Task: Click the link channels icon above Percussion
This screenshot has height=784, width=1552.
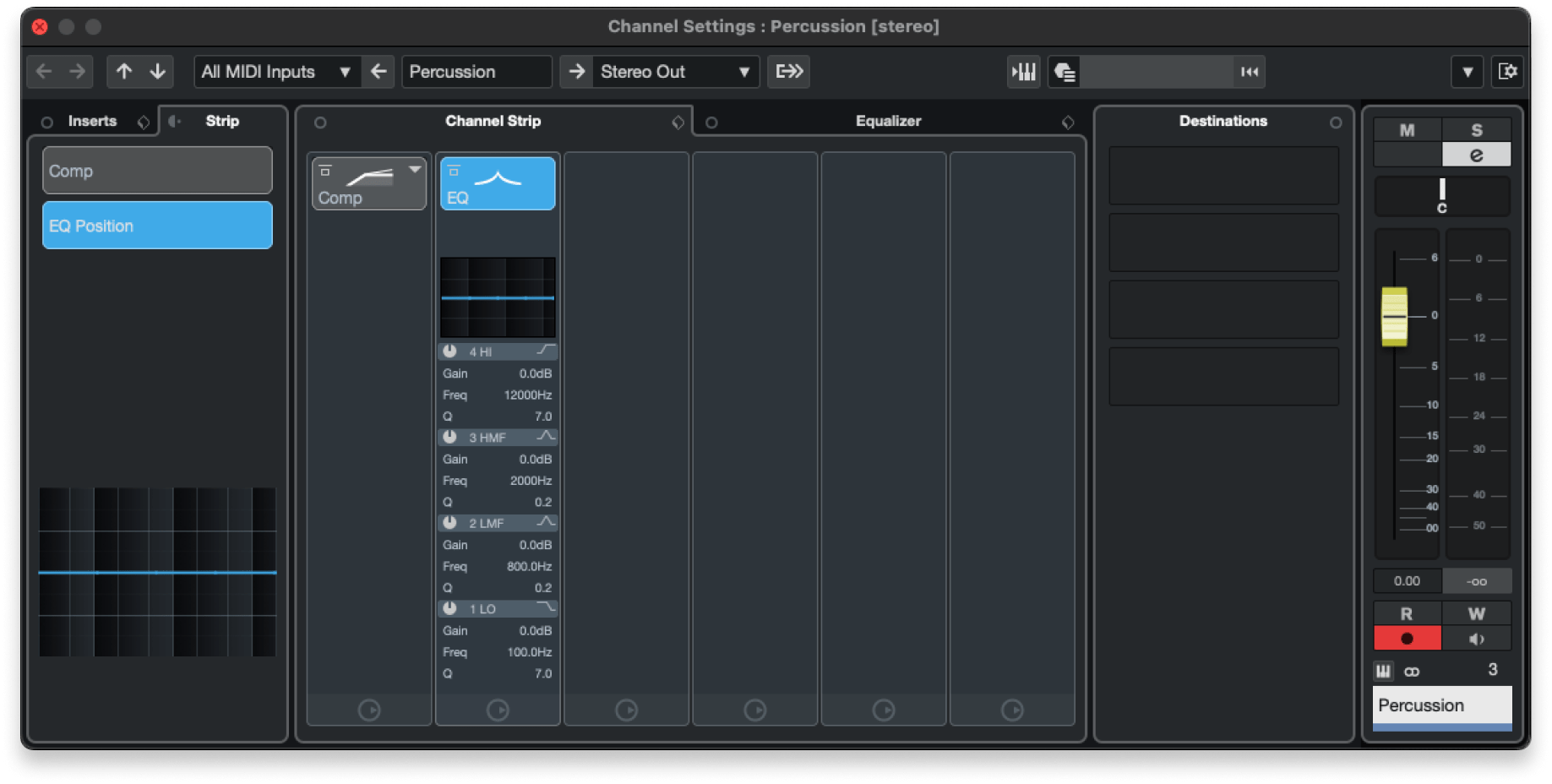Action: pyautogui.click(x=1412, y=672)
